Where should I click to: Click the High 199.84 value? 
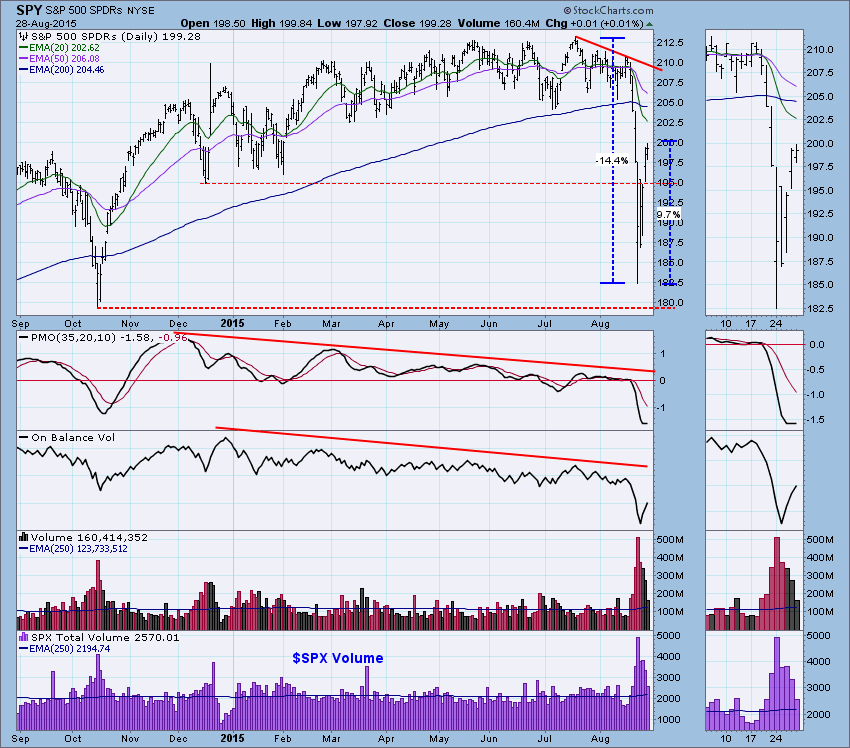281,23
